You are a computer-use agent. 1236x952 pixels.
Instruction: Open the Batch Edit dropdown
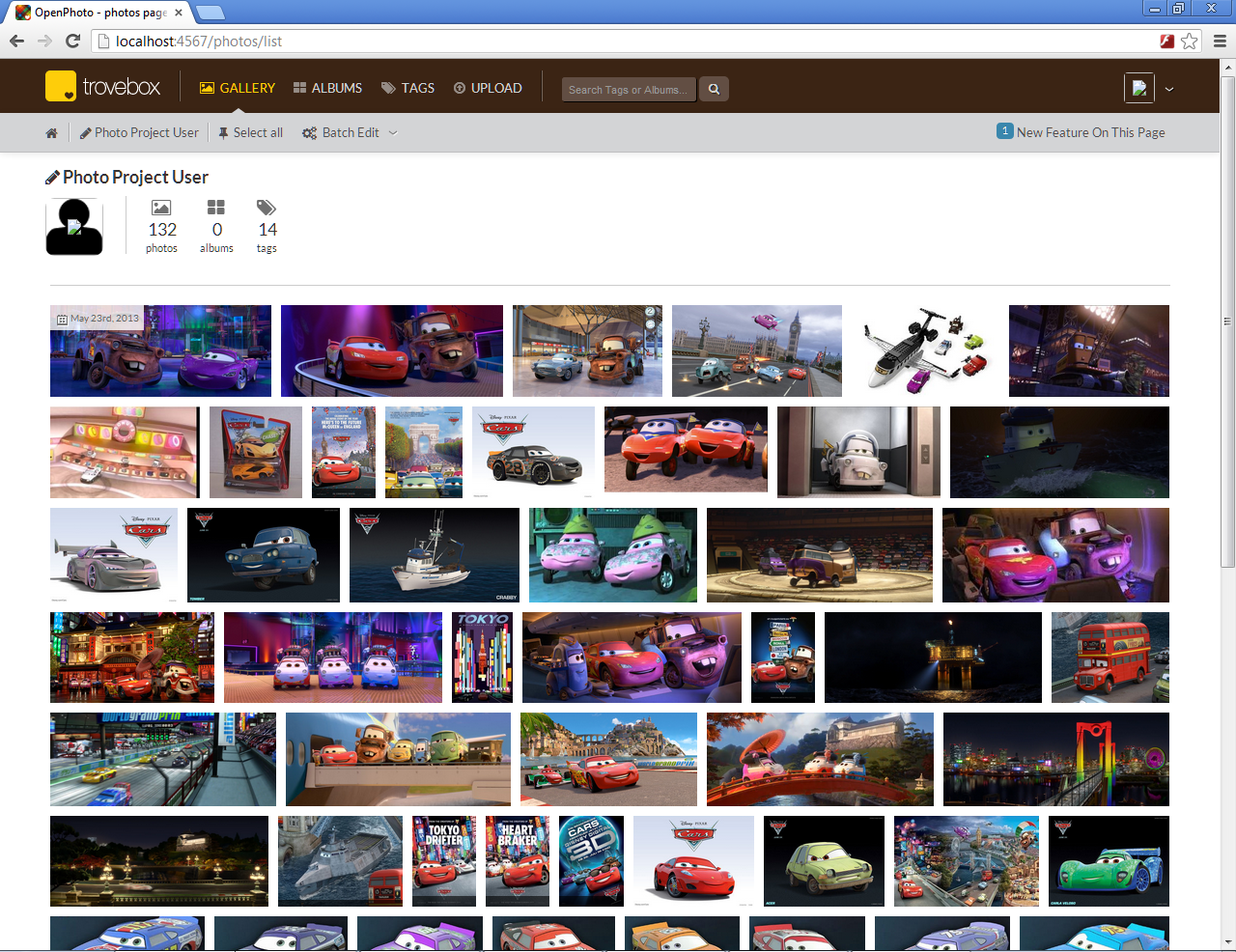pos(350,133)
